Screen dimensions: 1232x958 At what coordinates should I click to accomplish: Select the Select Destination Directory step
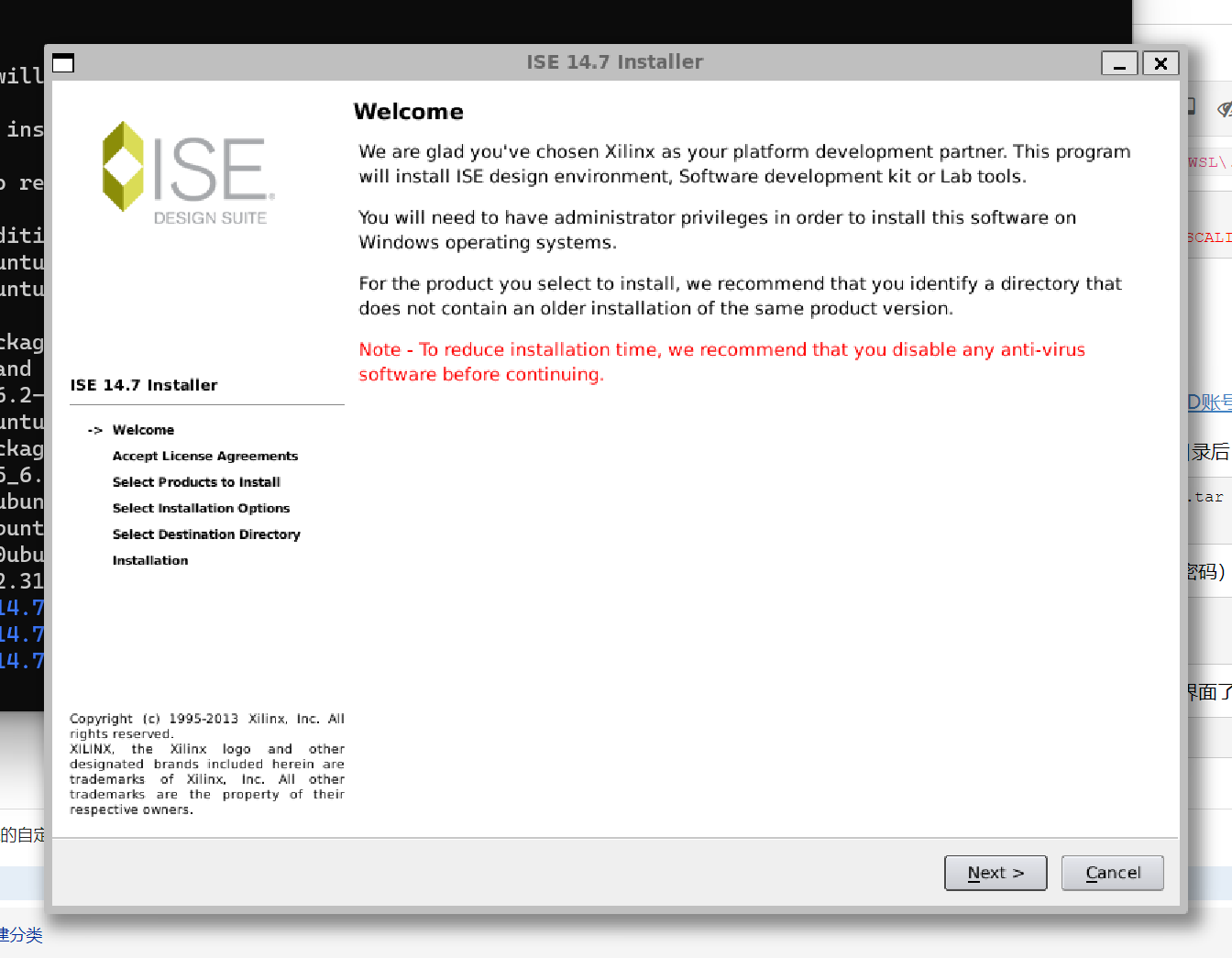(x=206, y=534)
